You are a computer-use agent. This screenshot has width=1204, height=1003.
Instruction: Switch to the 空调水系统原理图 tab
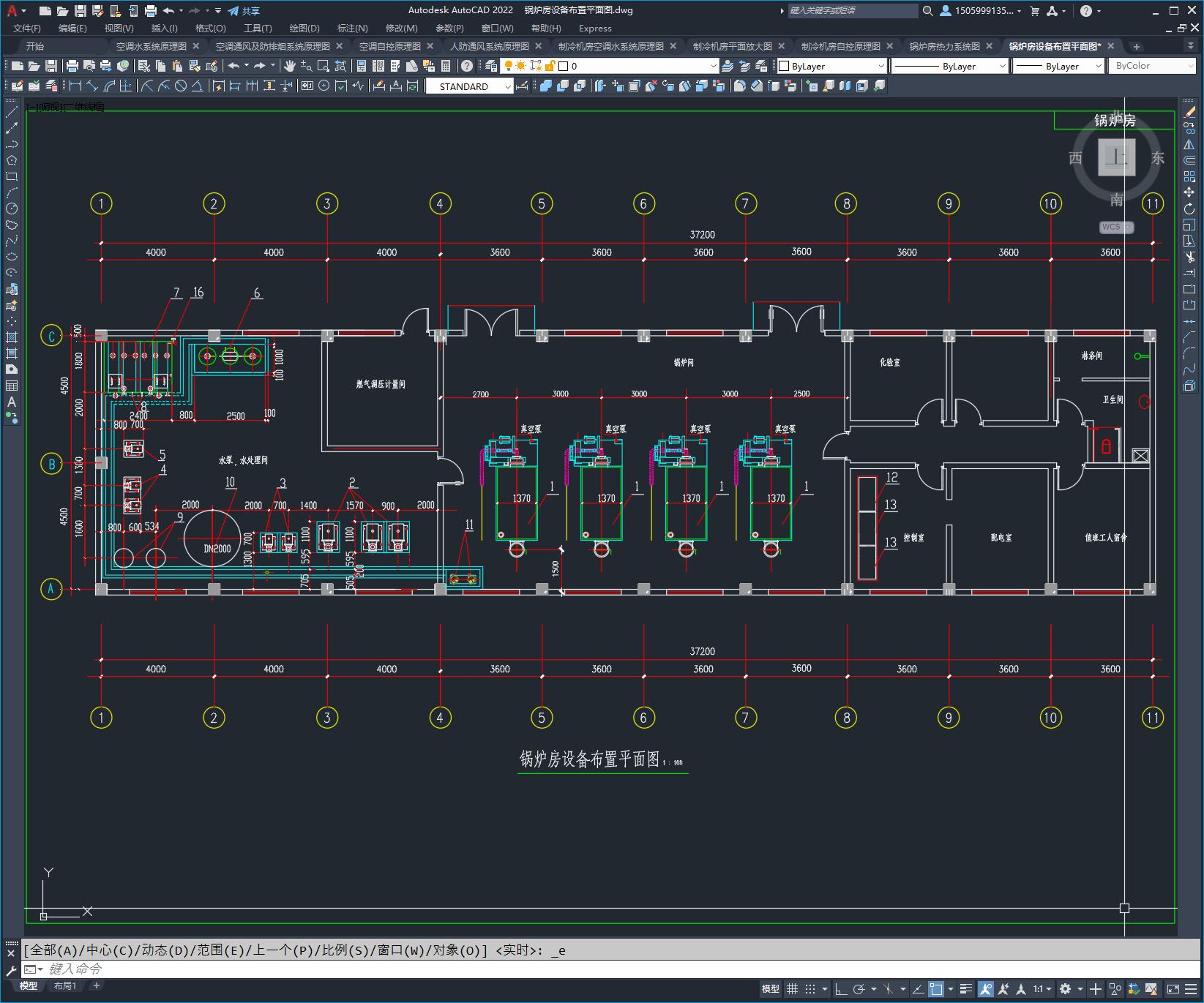click(152, 46)
